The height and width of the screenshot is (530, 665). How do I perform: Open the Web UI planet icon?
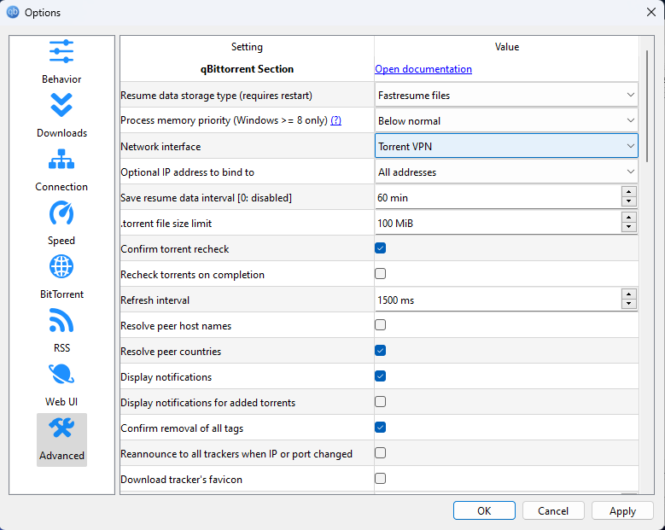pos(61,374)
